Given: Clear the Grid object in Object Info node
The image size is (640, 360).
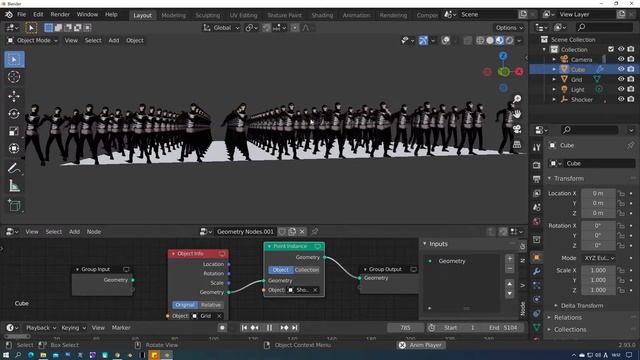Looking at the screenshot, I should 219,316.
